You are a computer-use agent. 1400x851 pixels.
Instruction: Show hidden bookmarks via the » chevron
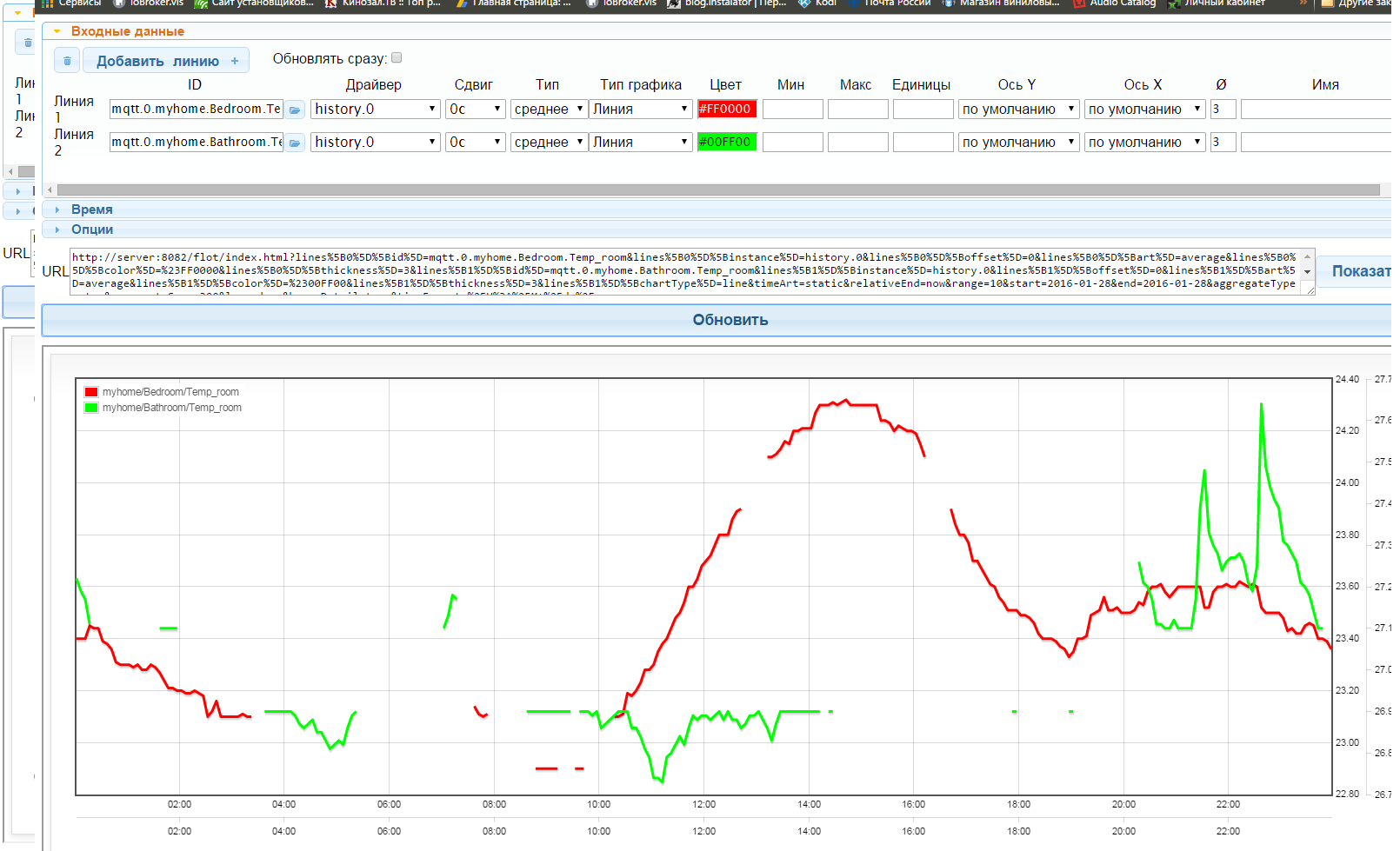click(x=1303, y=3)
